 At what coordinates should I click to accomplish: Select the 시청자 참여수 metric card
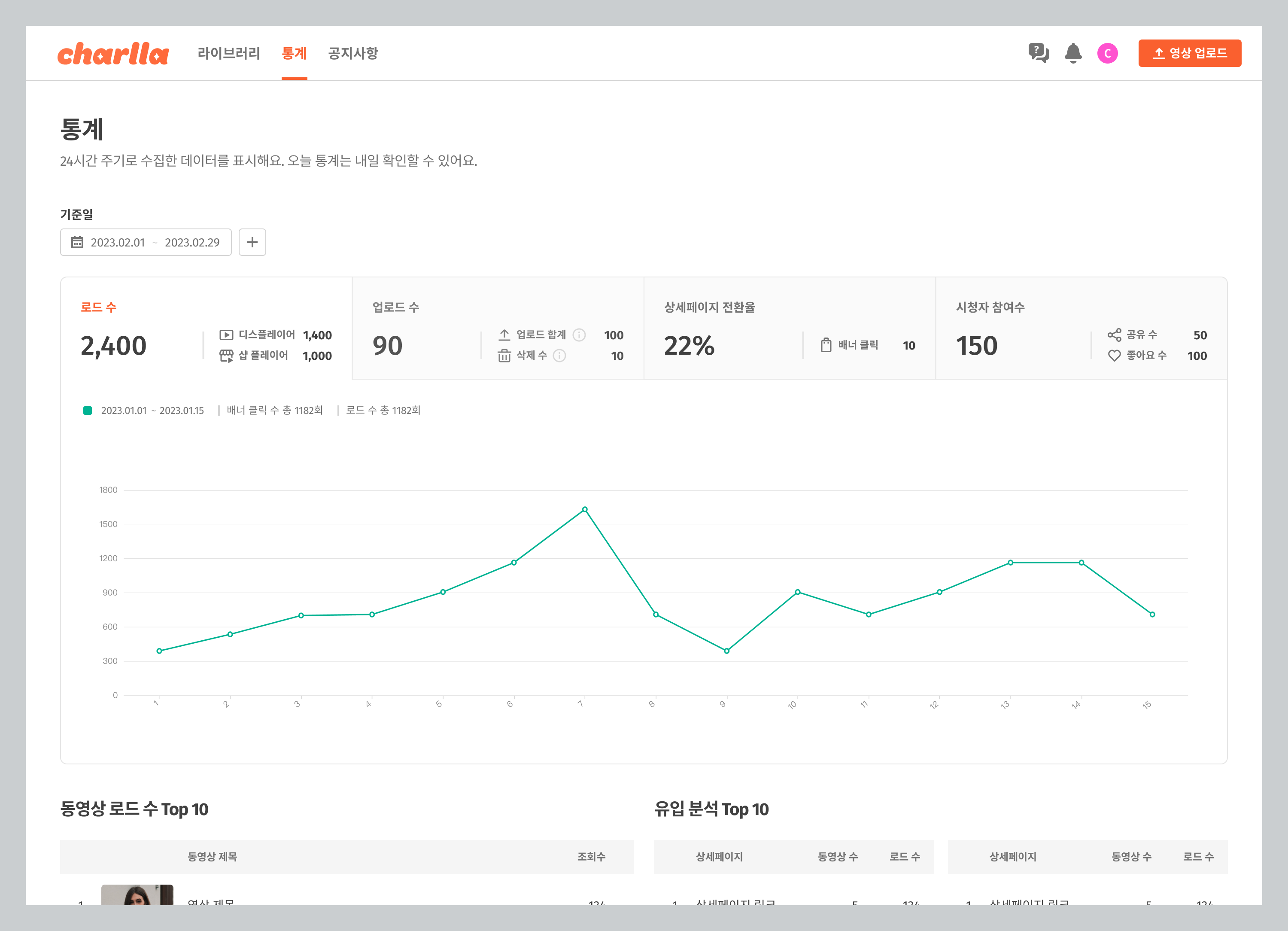[x=1081, y=329]
